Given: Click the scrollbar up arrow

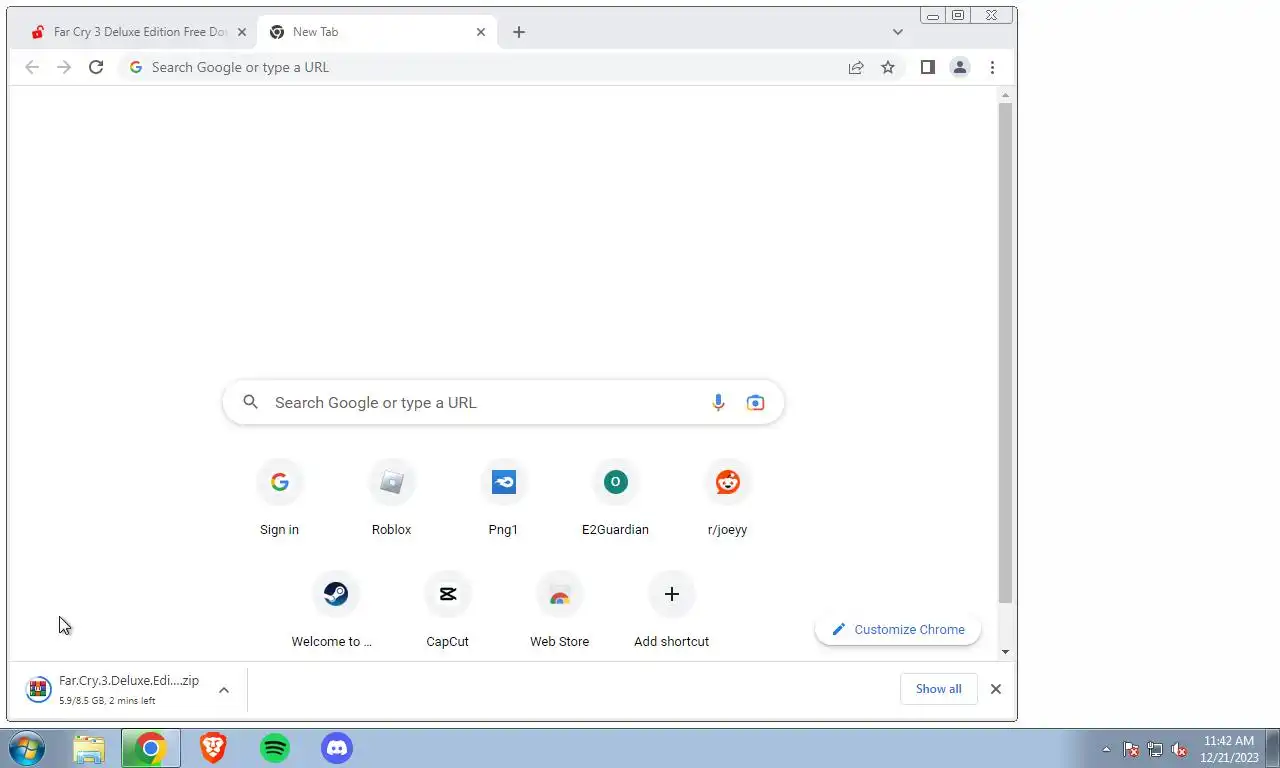Looking at the screenshot, I should click(1005, 95).
